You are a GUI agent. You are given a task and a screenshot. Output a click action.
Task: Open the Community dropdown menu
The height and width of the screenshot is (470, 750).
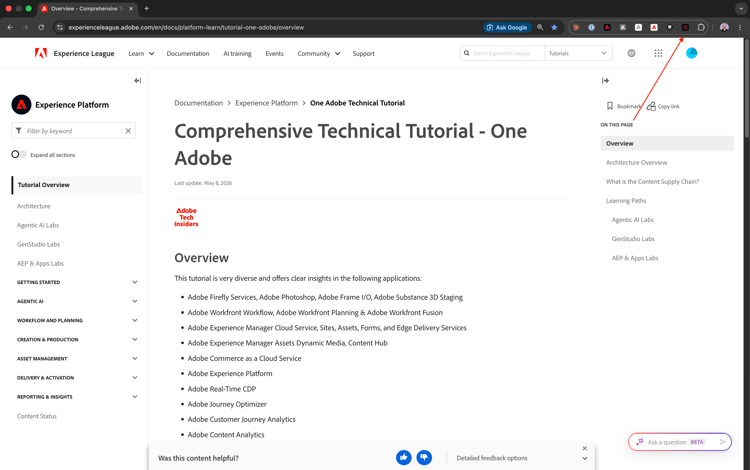(x=319, y=54)
